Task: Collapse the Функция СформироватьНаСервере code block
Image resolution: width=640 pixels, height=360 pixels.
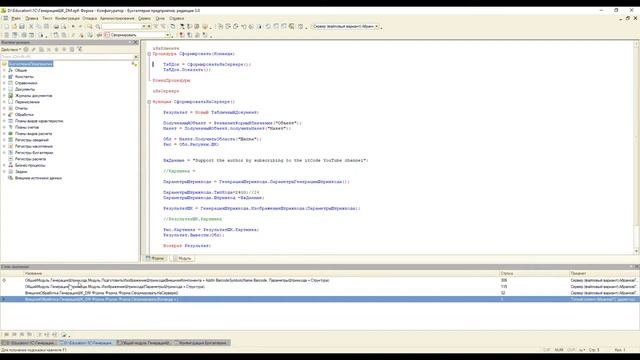Action: 149,102
